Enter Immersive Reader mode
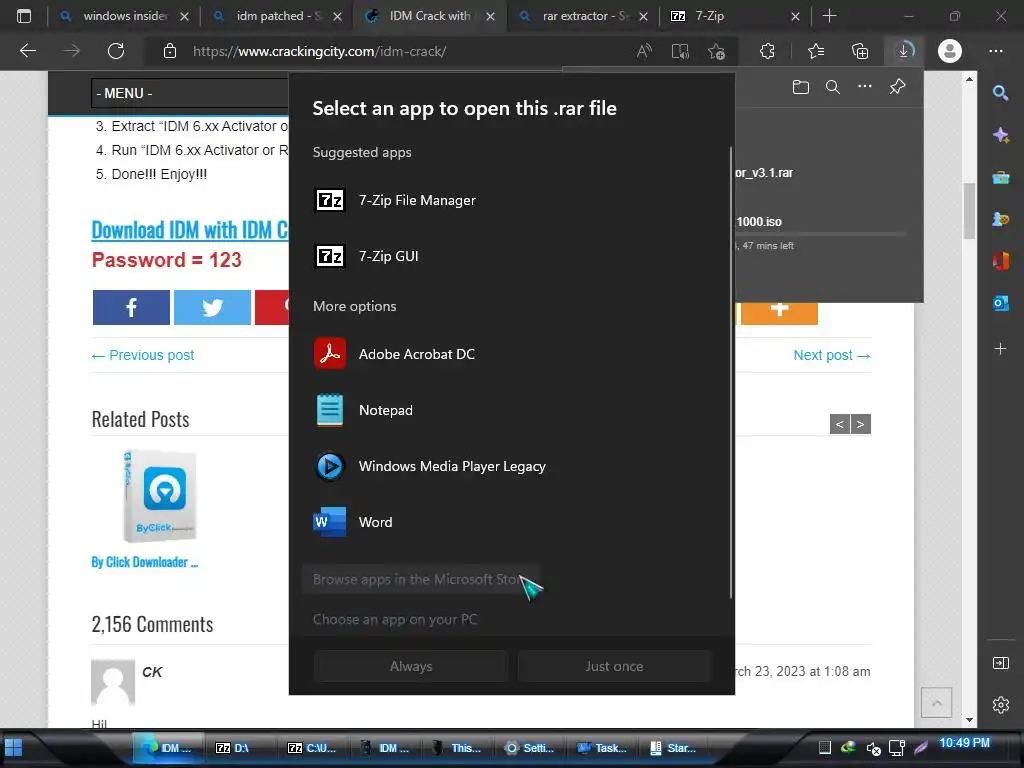The height and width of the screenshot is (768, 1024). point(680,51)
